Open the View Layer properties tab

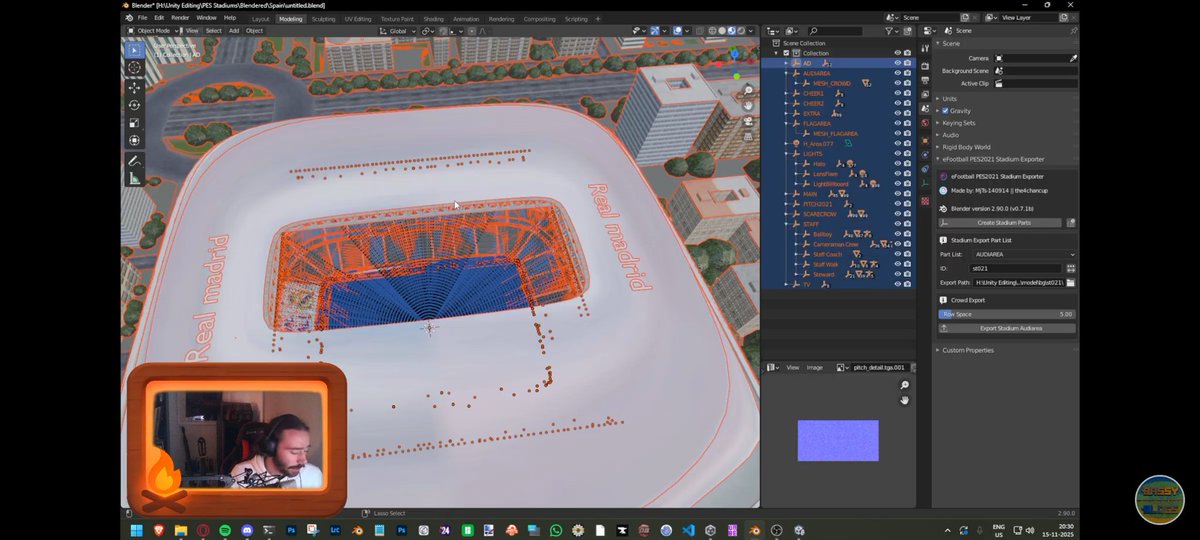(925, 93)
